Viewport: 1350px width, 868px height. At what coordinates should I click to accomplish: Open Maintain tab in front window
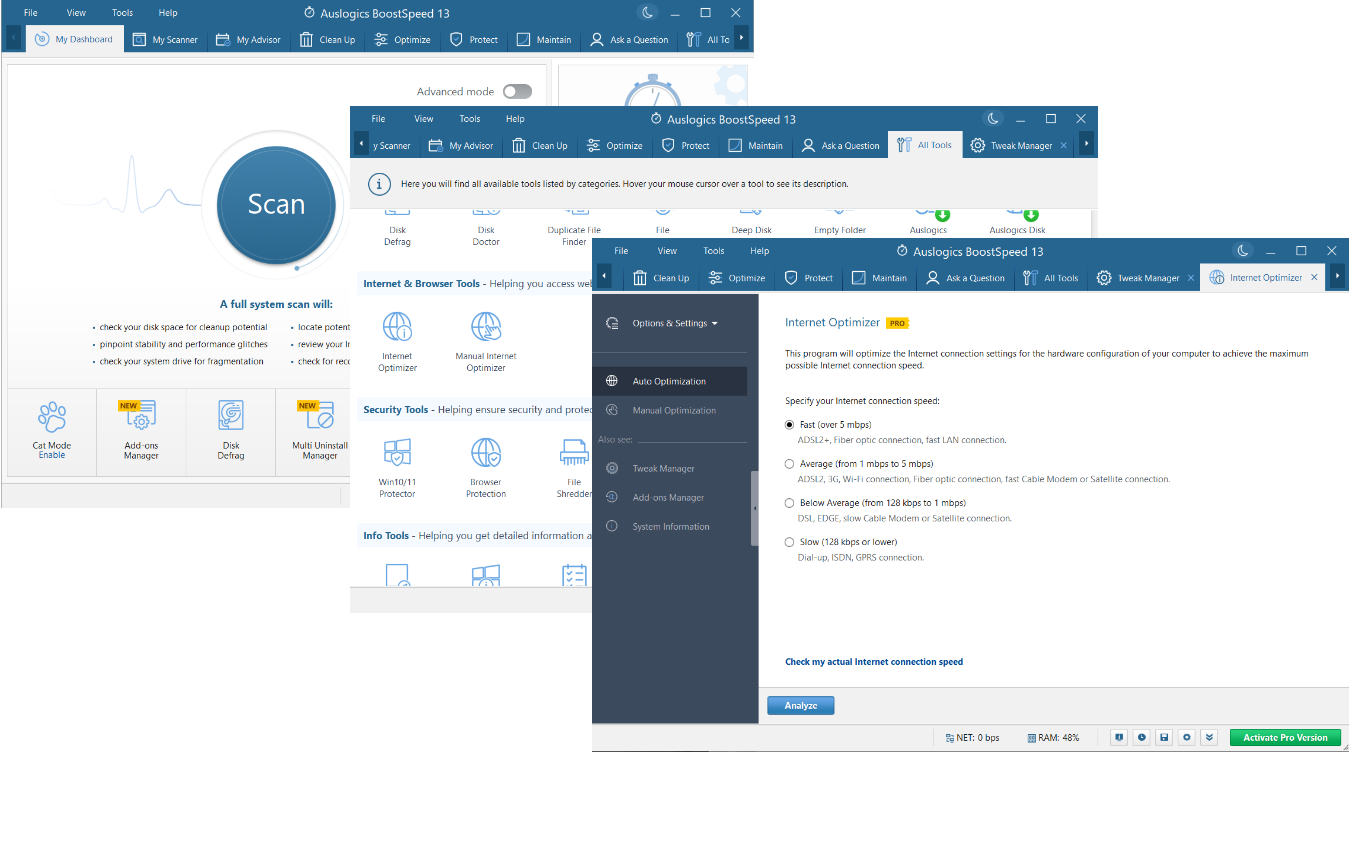click(x=879, y=278)
